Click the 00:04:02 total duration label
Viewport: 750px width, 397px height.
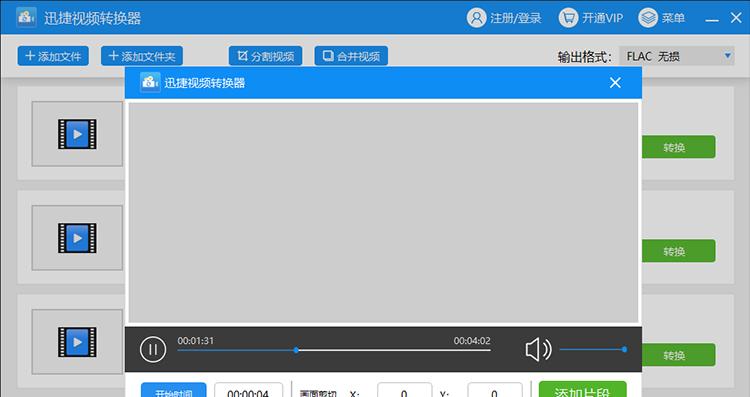(x=472, y=341)
